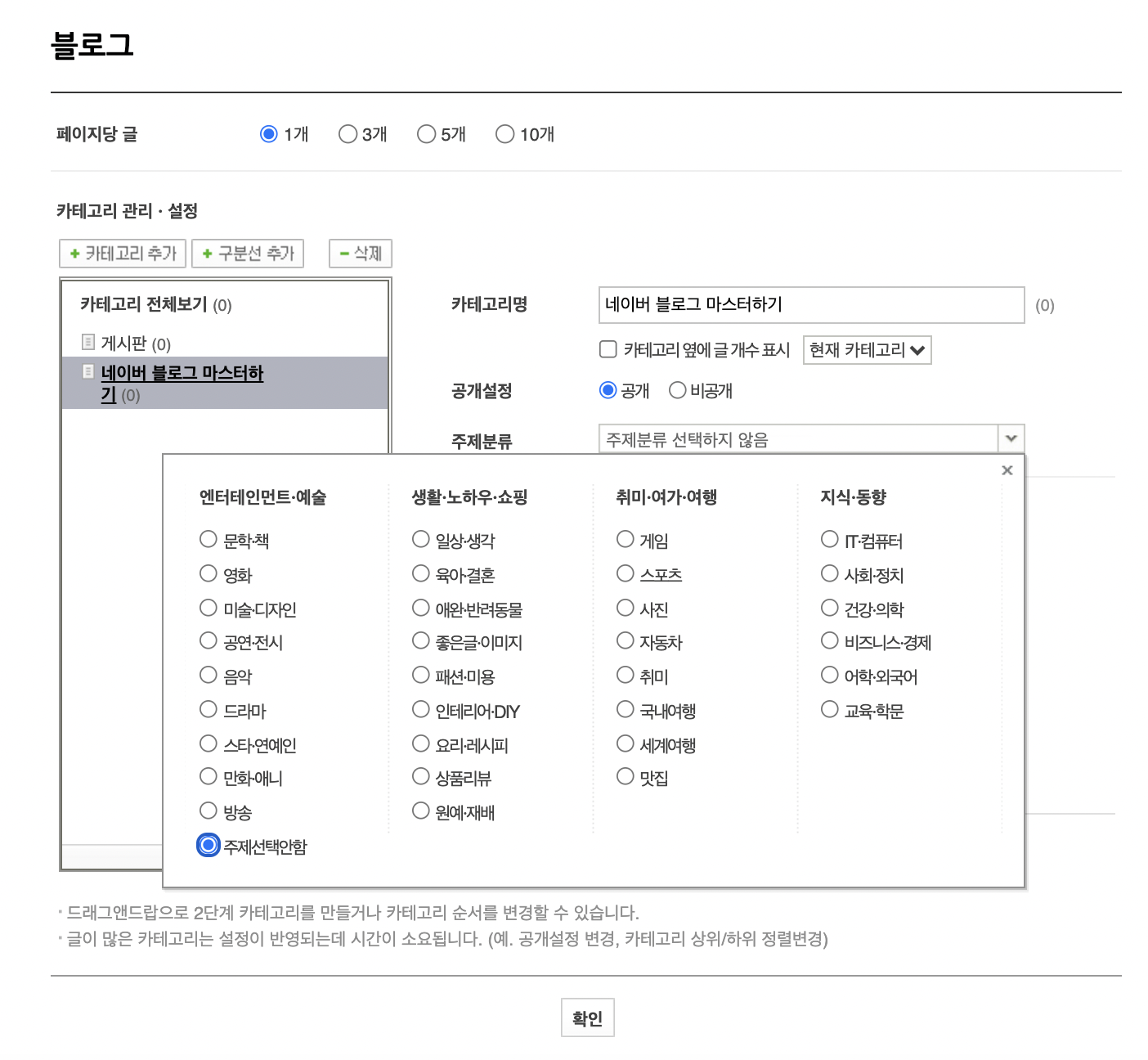Choose the IT·컴퓨터 topic

point(830,539)
